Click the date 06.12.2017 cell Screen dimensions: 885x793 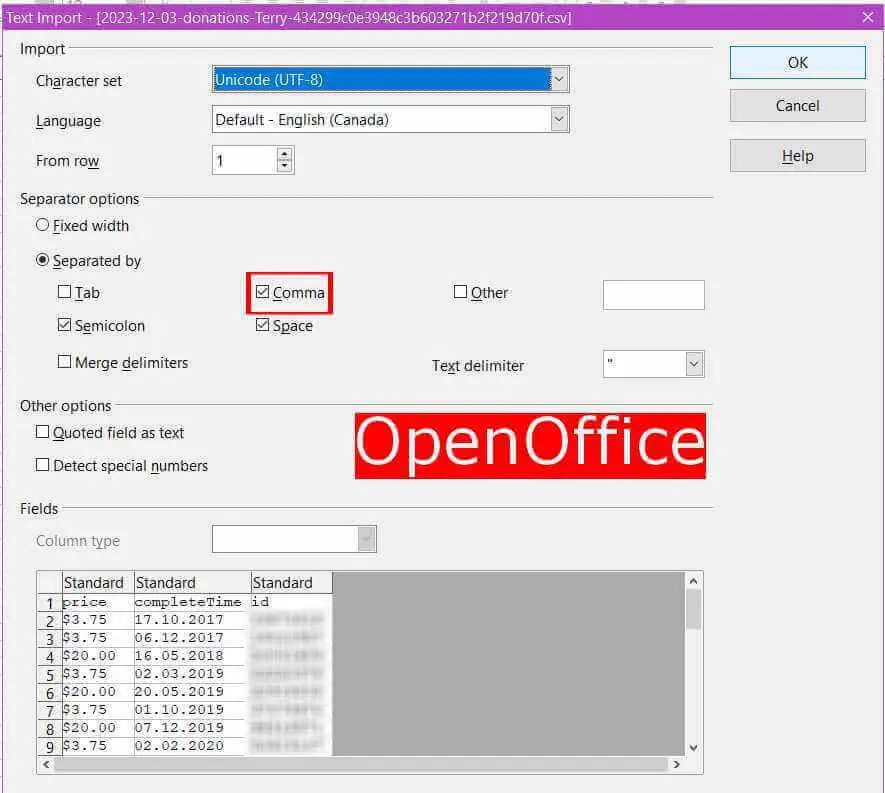pos(192,638)
